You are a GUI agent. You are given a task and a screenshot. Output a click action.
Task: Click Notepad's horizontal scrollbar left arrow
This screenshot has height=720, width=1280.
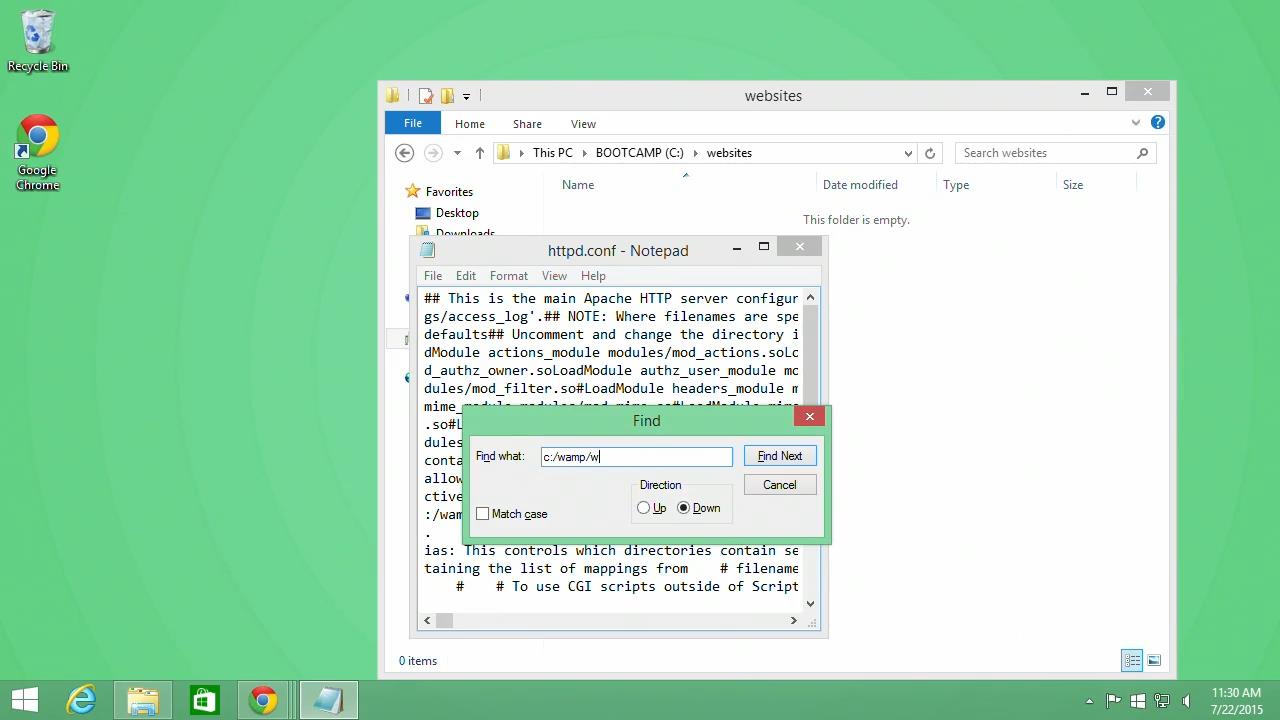coord(427,621)
